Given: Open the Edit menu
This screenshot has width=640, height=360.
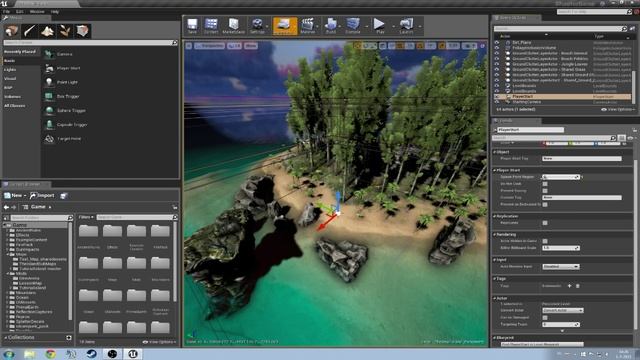Looking at the screenshot, I should (20, 12).
